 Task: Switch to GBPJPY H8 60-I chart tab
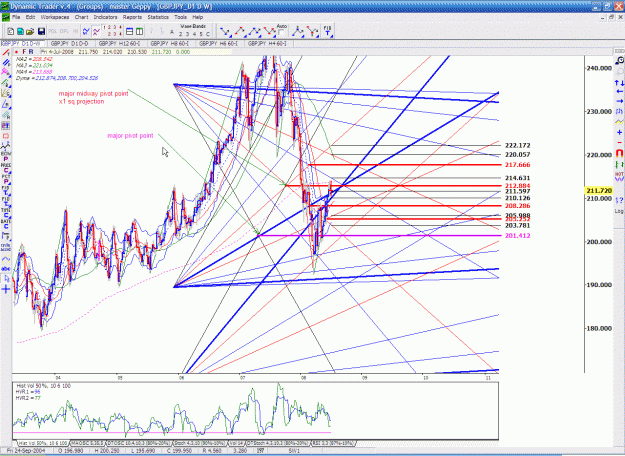[170, 43]
